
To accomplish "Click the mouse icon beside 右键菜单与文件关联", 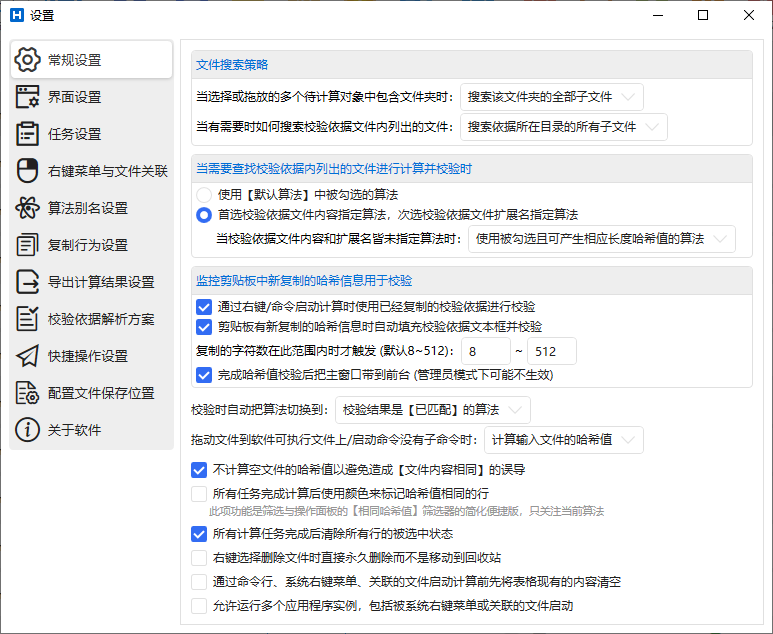I will tap(27, 171).
